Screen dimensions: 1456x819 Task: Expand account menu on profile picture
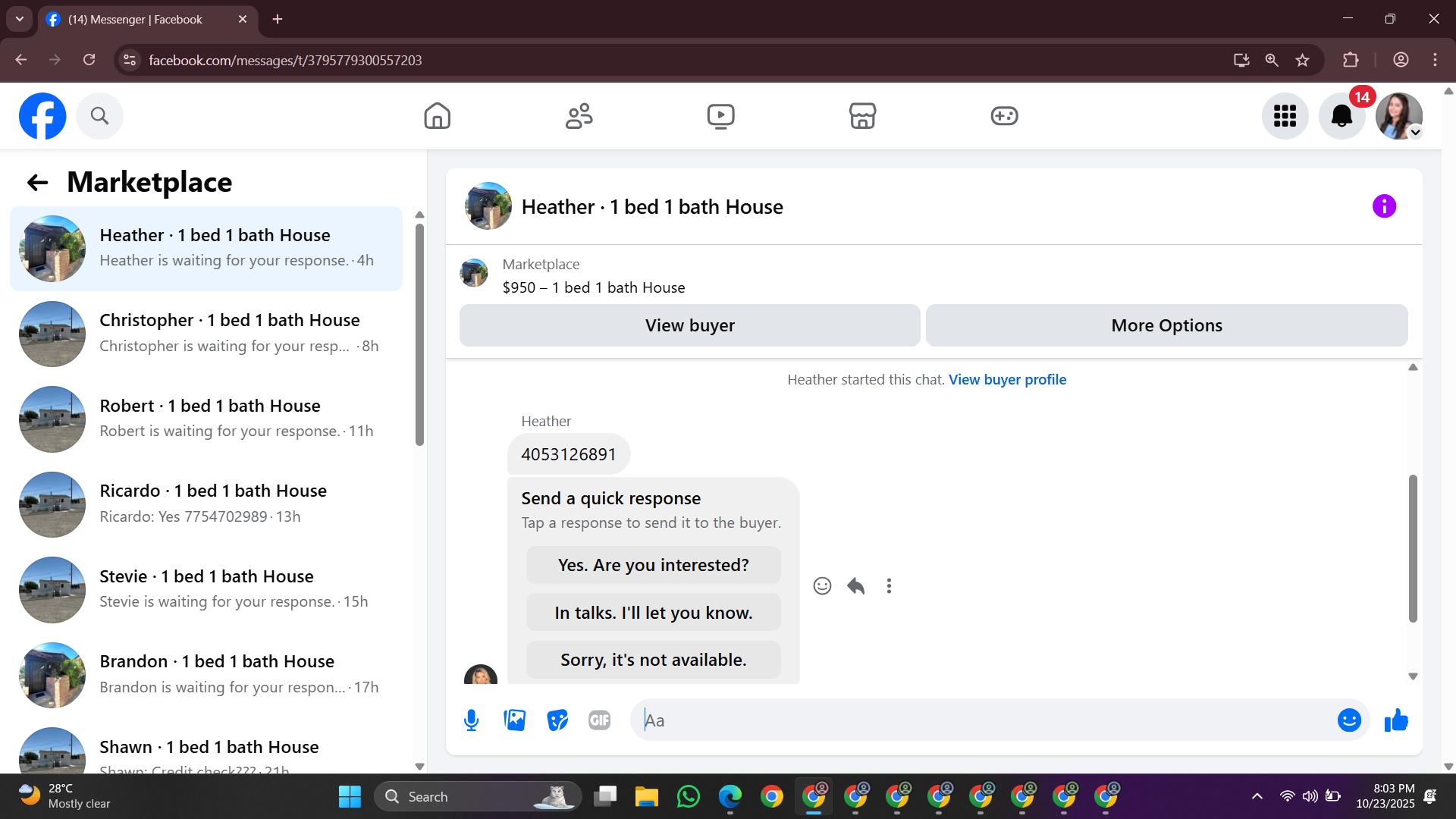pos(1415,133)
